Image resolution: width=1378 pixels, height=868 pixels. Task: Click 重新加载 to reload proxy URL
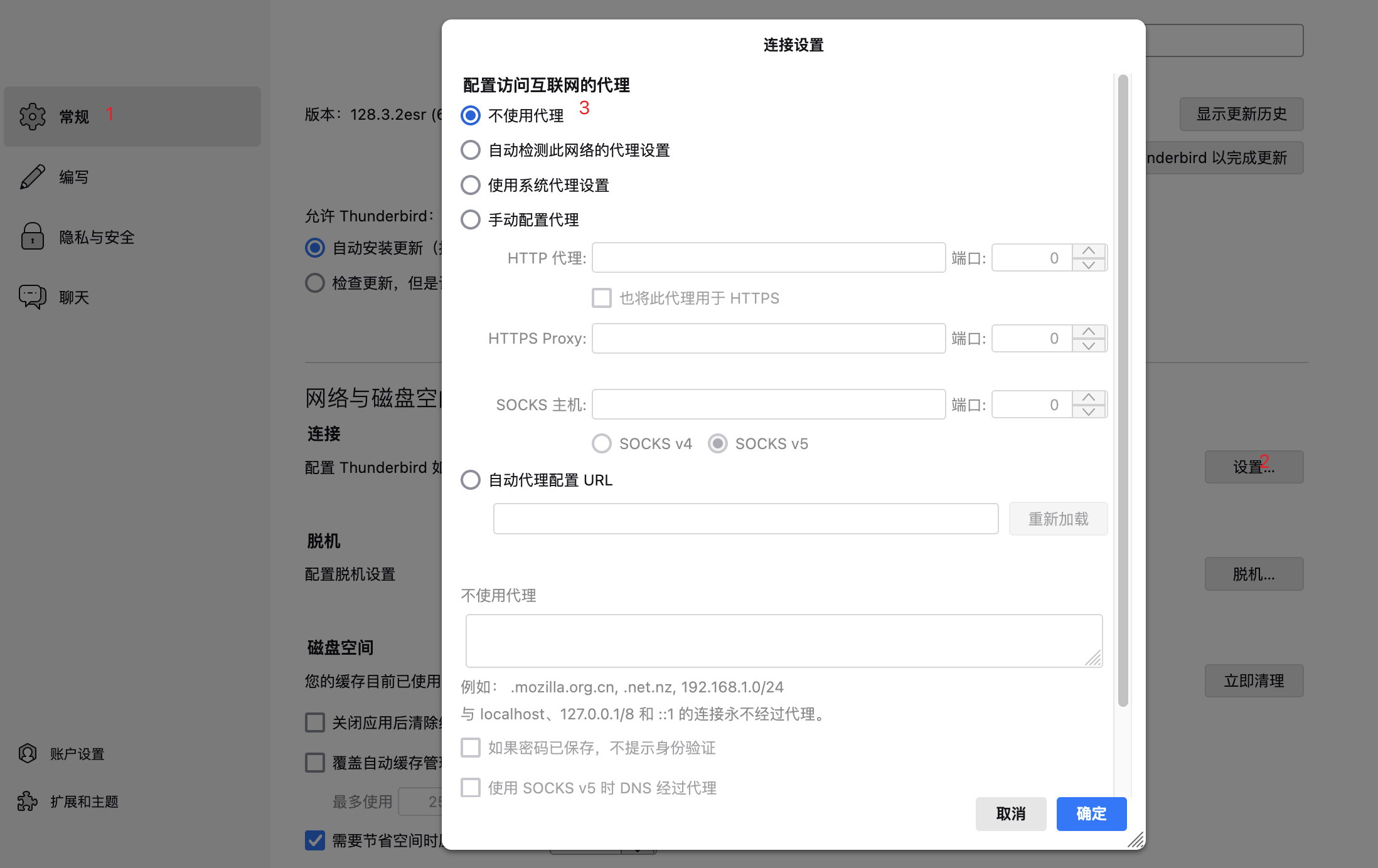coord(1058,519)
